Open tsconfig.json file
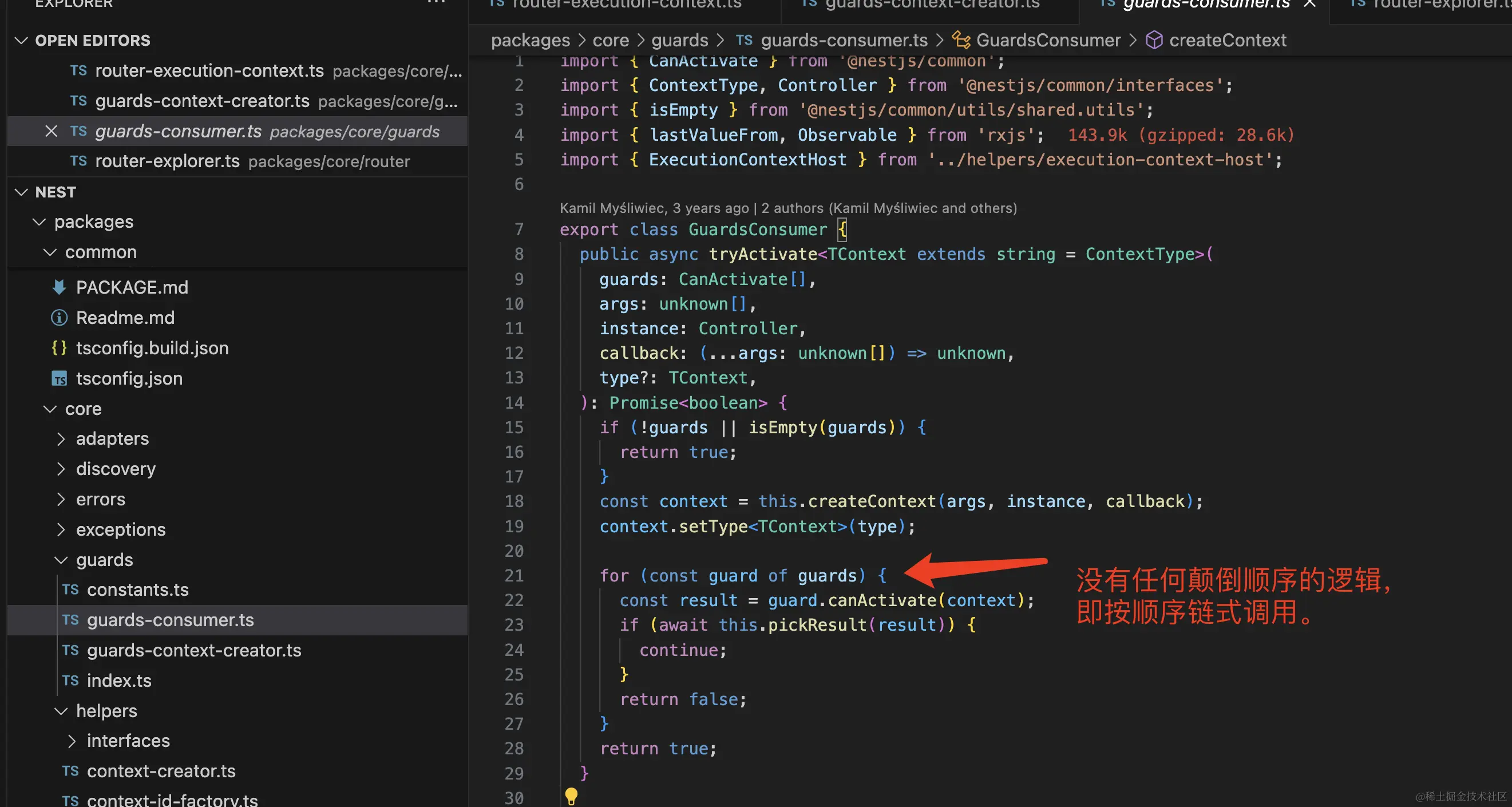 pos(238,378)
